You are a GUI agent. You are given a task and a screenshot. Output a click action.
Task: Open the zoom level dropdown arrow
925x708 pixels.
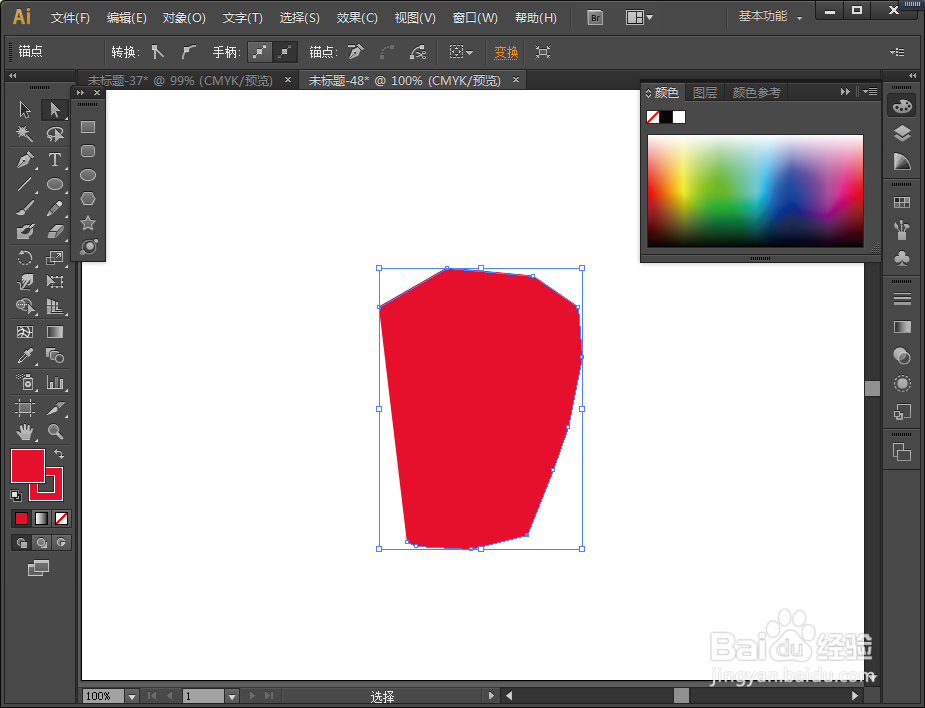[x=132, y=697]
